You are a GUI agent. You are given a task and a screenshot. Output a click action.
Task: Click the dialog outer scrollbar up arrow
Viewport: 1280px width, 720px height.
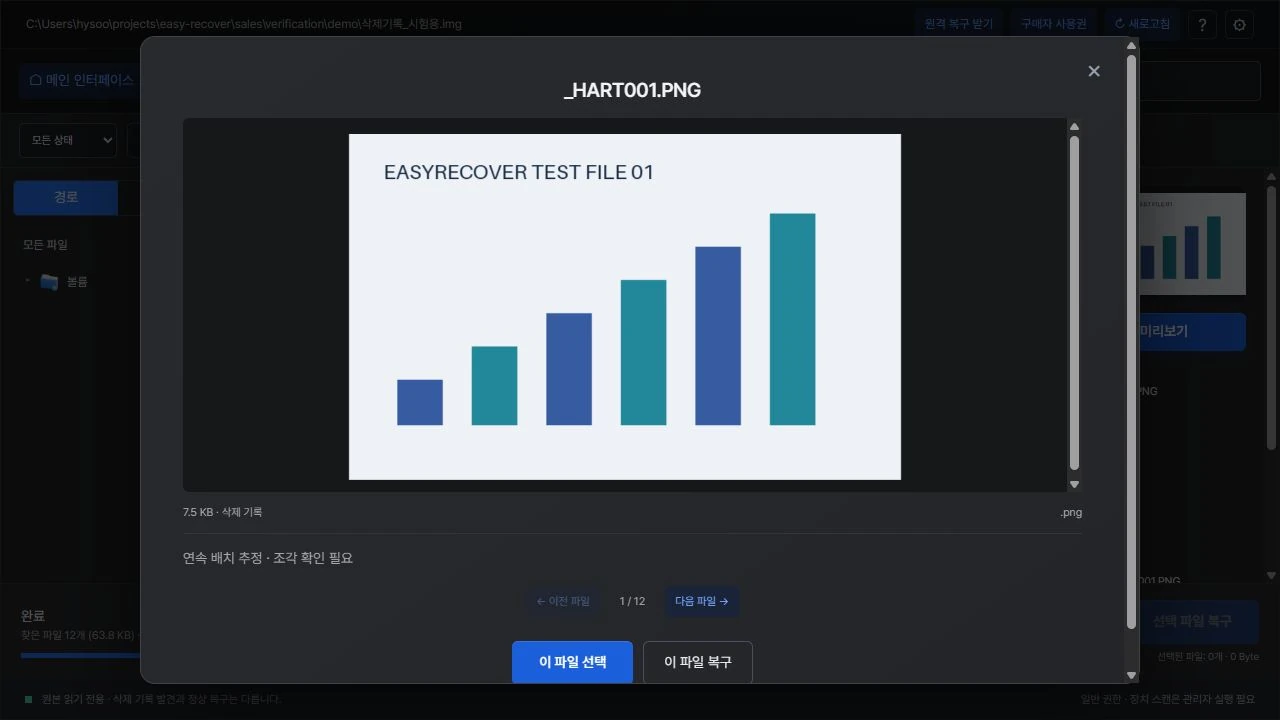point(1132,45)
